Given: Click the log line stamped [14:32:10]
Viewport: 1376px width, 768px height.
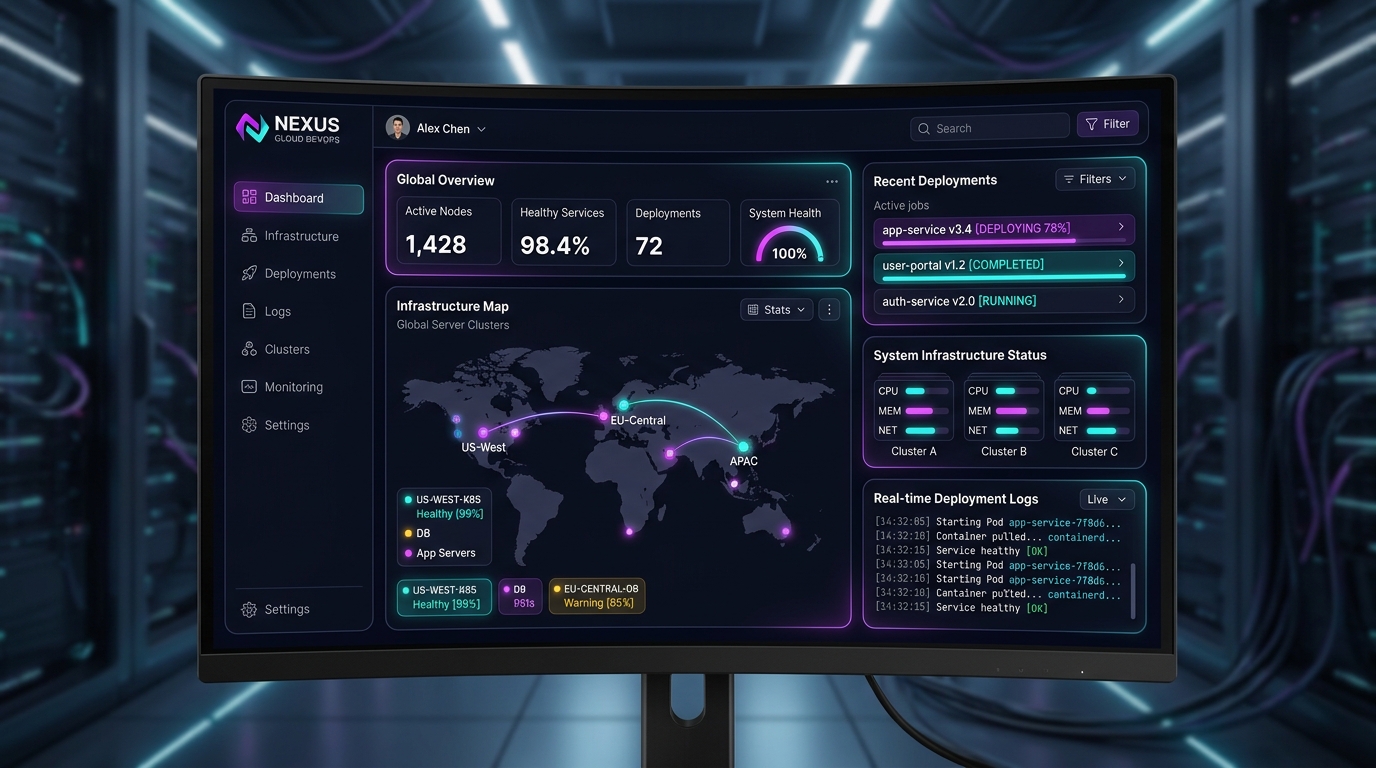Looking at the screenshot, I should point(997,537).
